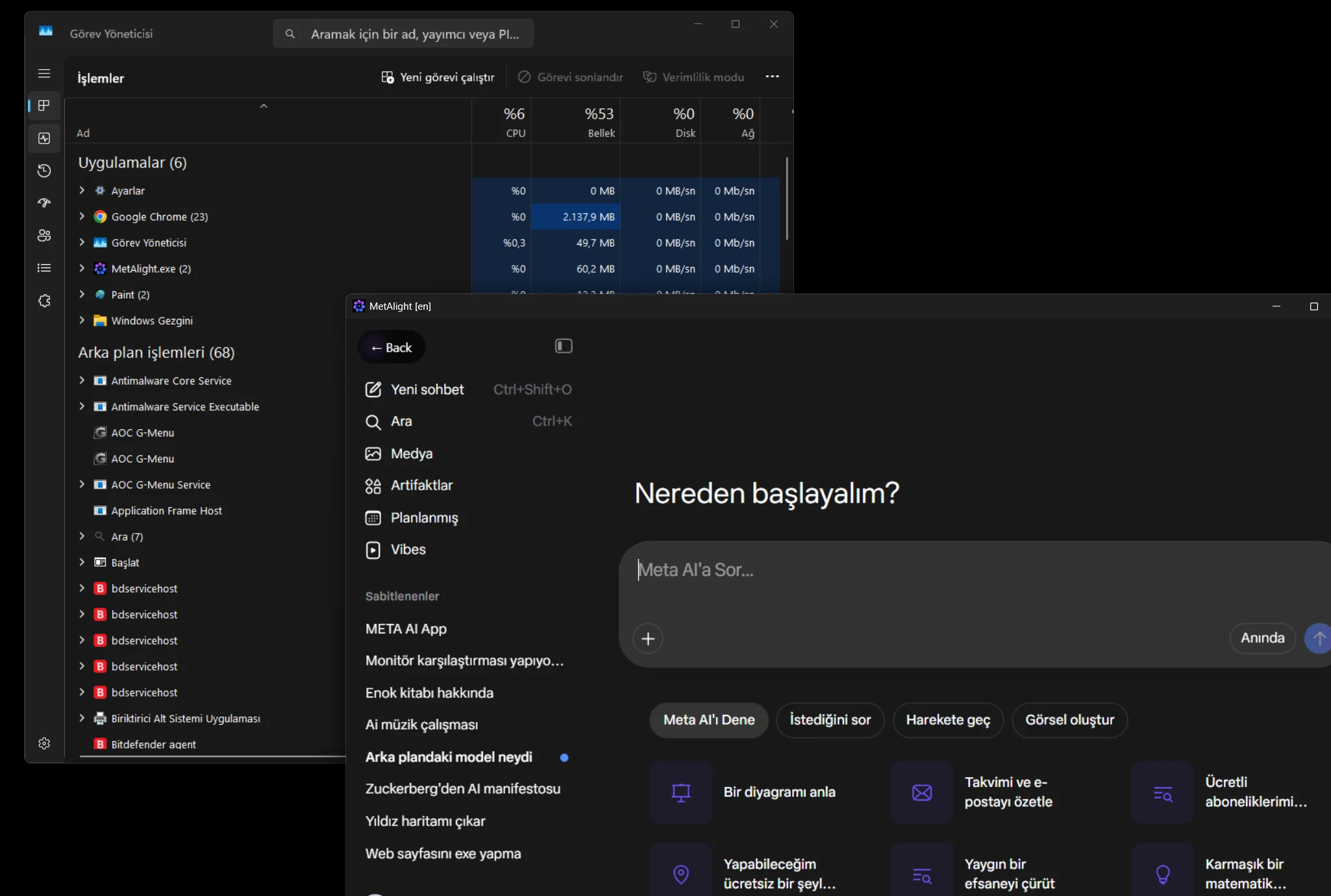Expand the Windows Gezgini process row

(82, 320)
